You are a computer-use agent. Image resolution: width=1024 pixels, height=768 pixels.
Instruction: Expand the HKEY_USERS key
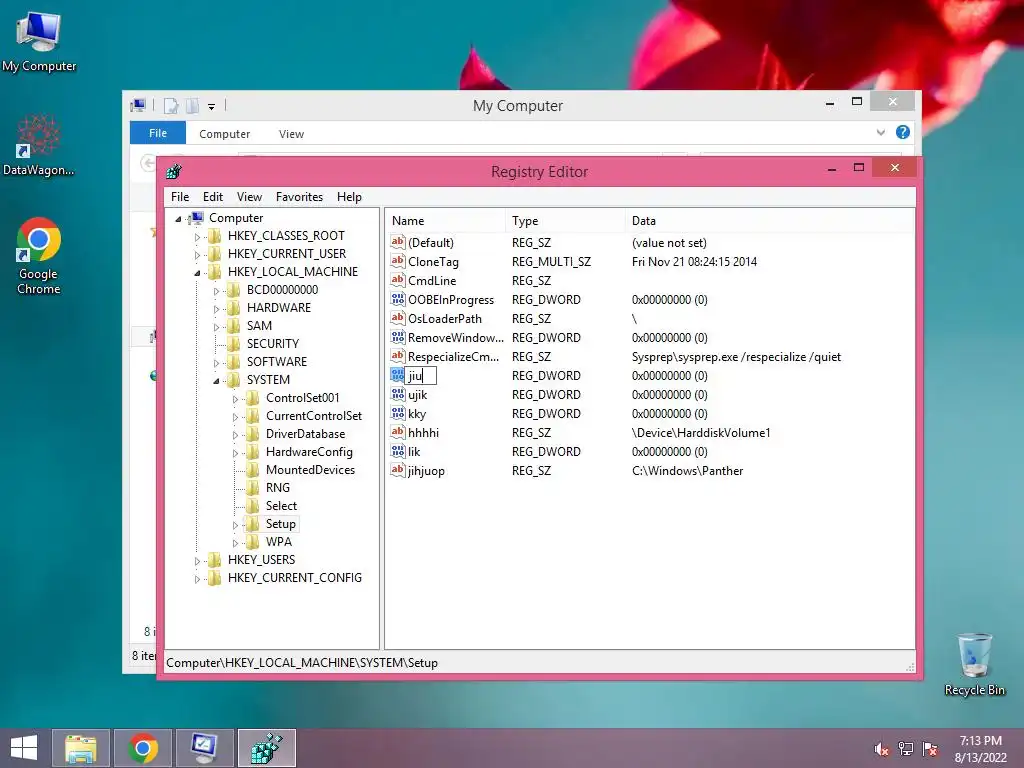[x=197, y=561]
